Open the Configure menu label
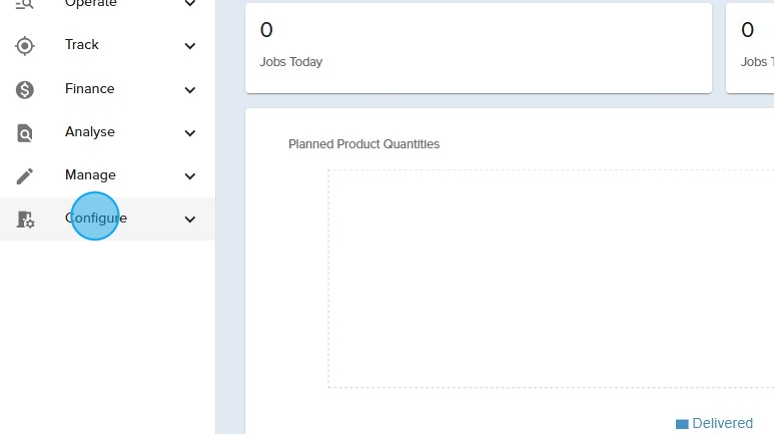The image size is (774, 434). [x=96, y=218]
